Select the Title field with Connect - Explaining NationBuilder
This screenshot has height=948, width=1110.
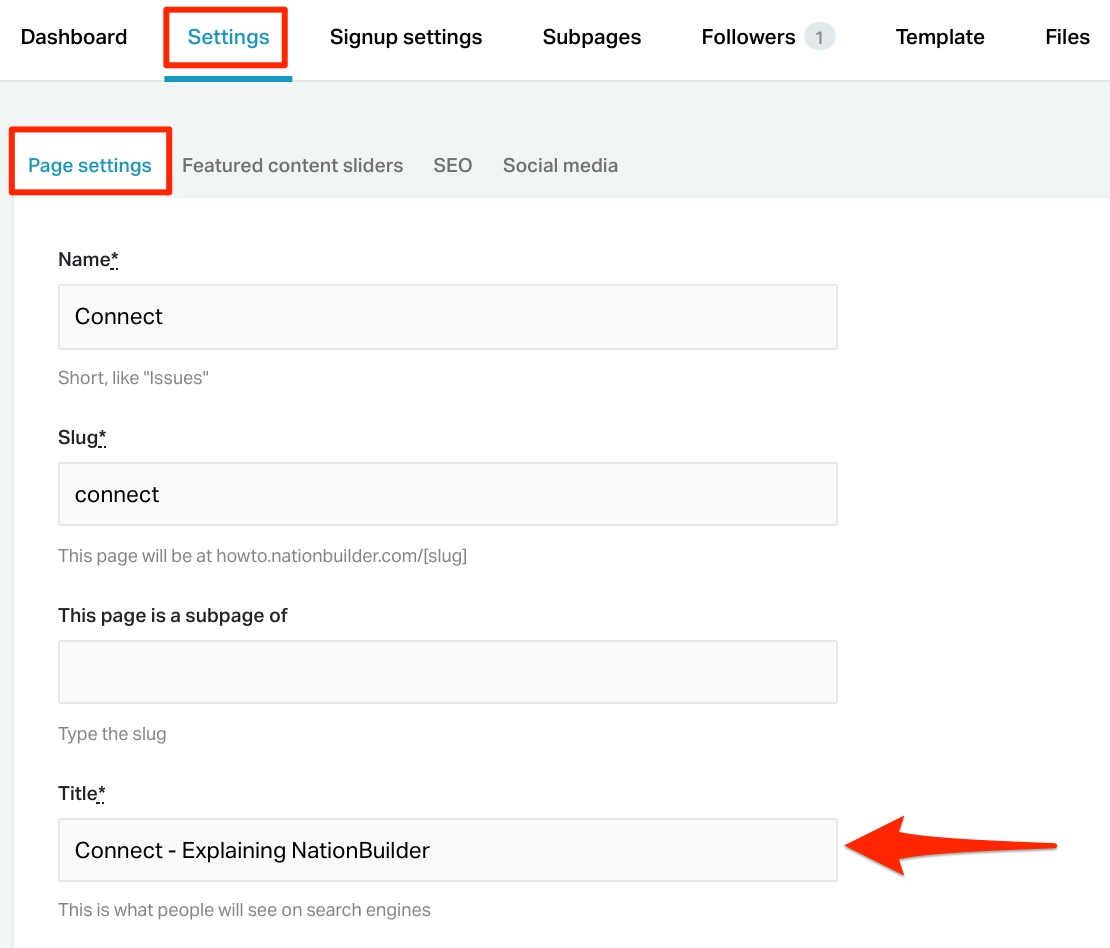[x=447, y=850]
